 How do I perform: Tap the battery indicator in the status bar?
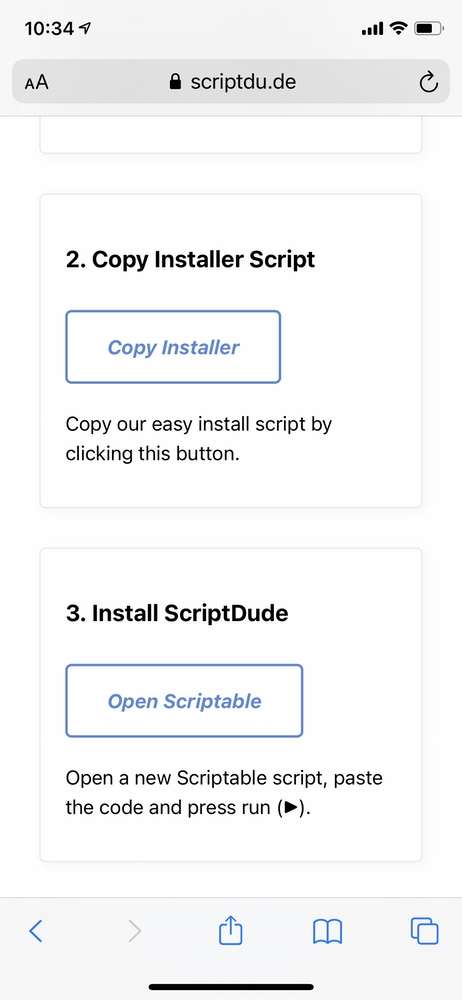pyautogui.click(x=429, y=29)
